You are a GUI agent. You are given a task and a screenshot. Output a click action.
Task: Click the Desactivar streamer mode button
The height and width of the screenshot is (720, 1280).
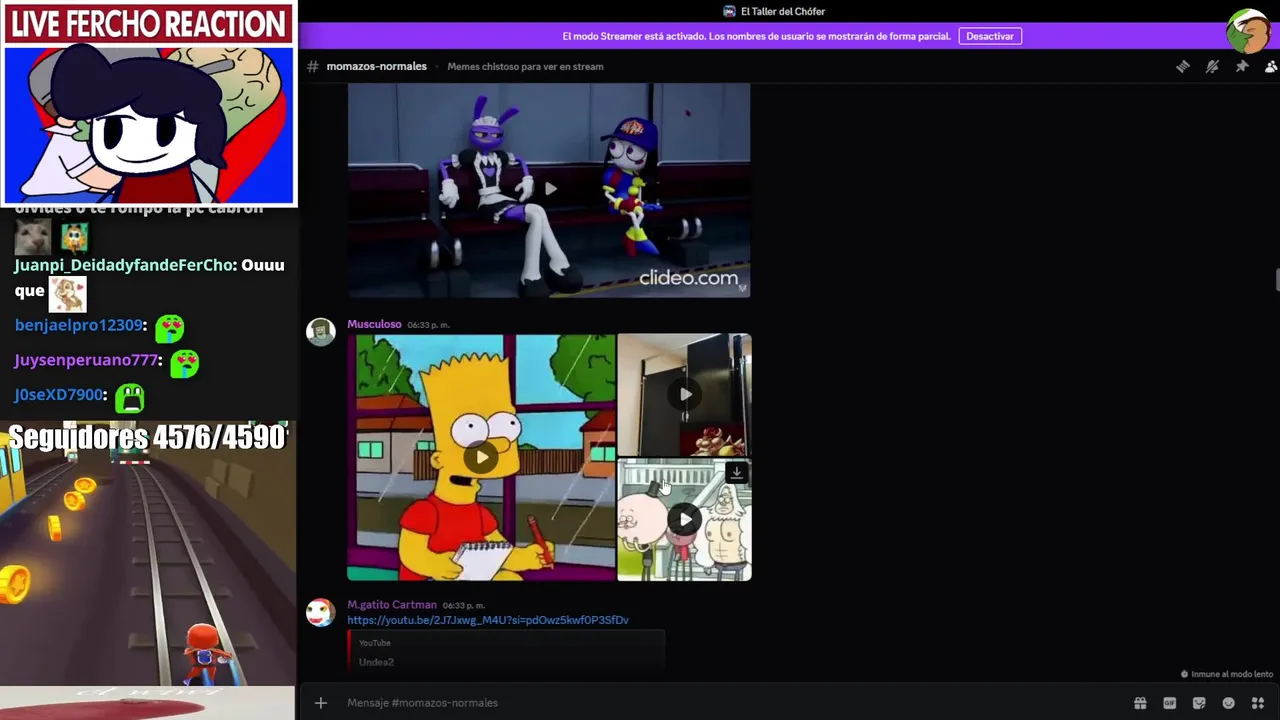(990, 36)
